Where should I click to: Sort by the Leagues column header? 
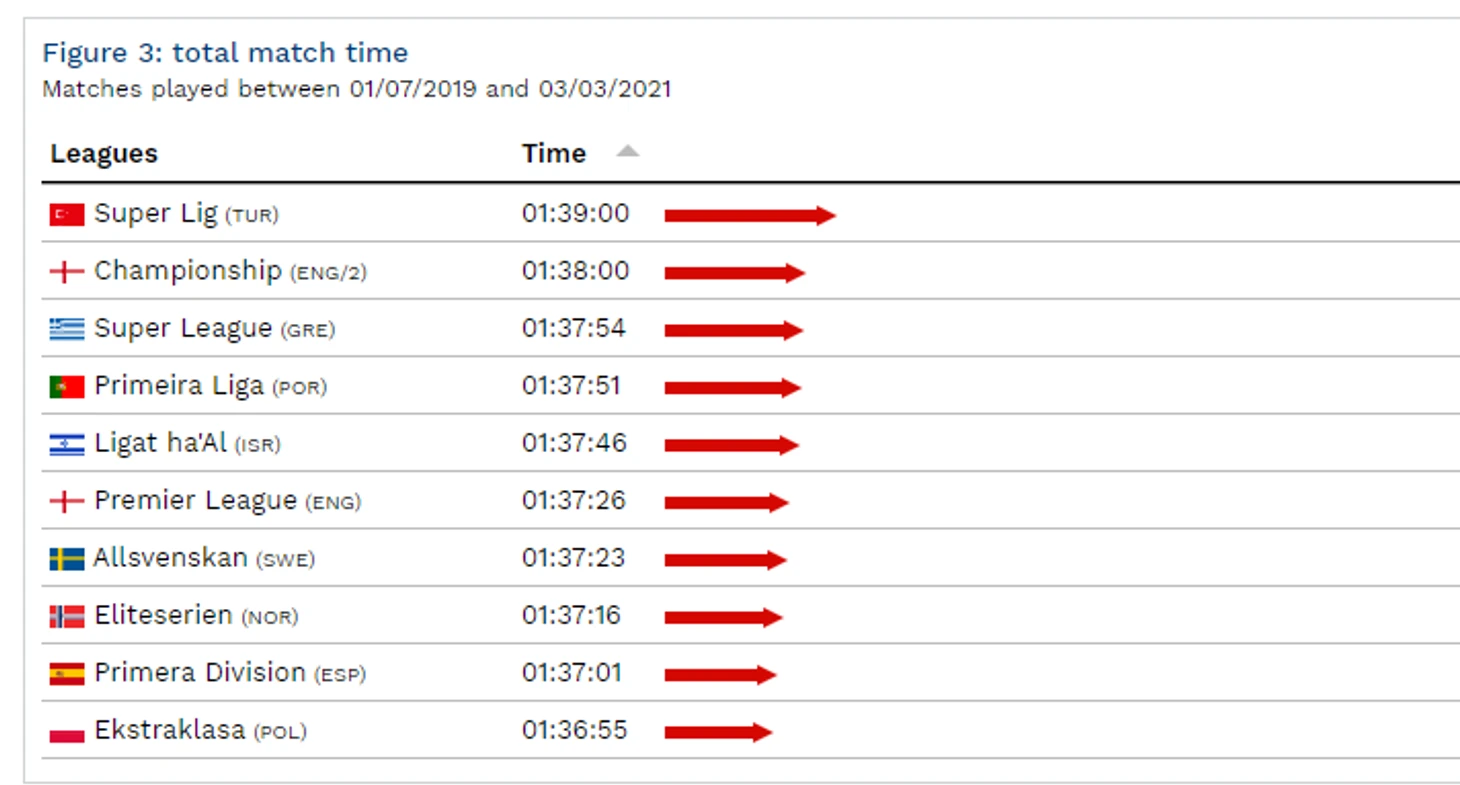[x=104, y=154]
